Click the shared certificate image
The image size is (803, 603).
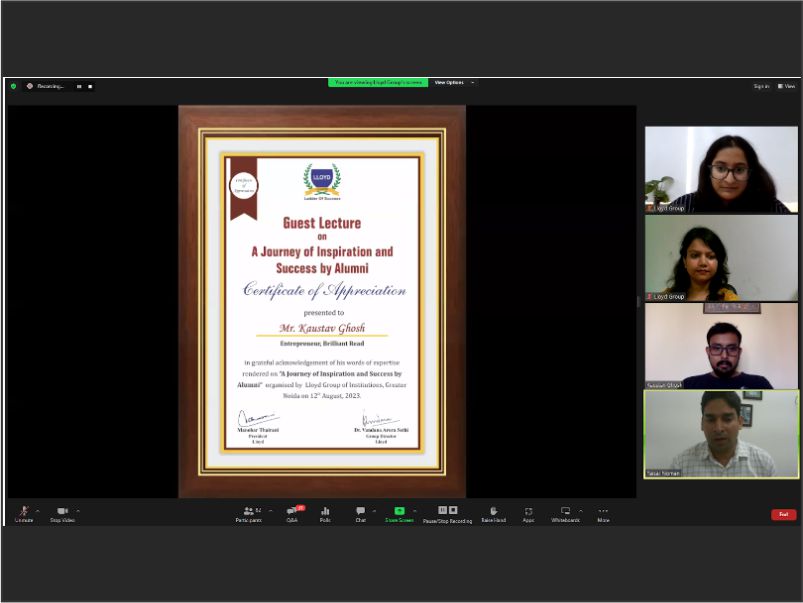click(x=322, y=301)
